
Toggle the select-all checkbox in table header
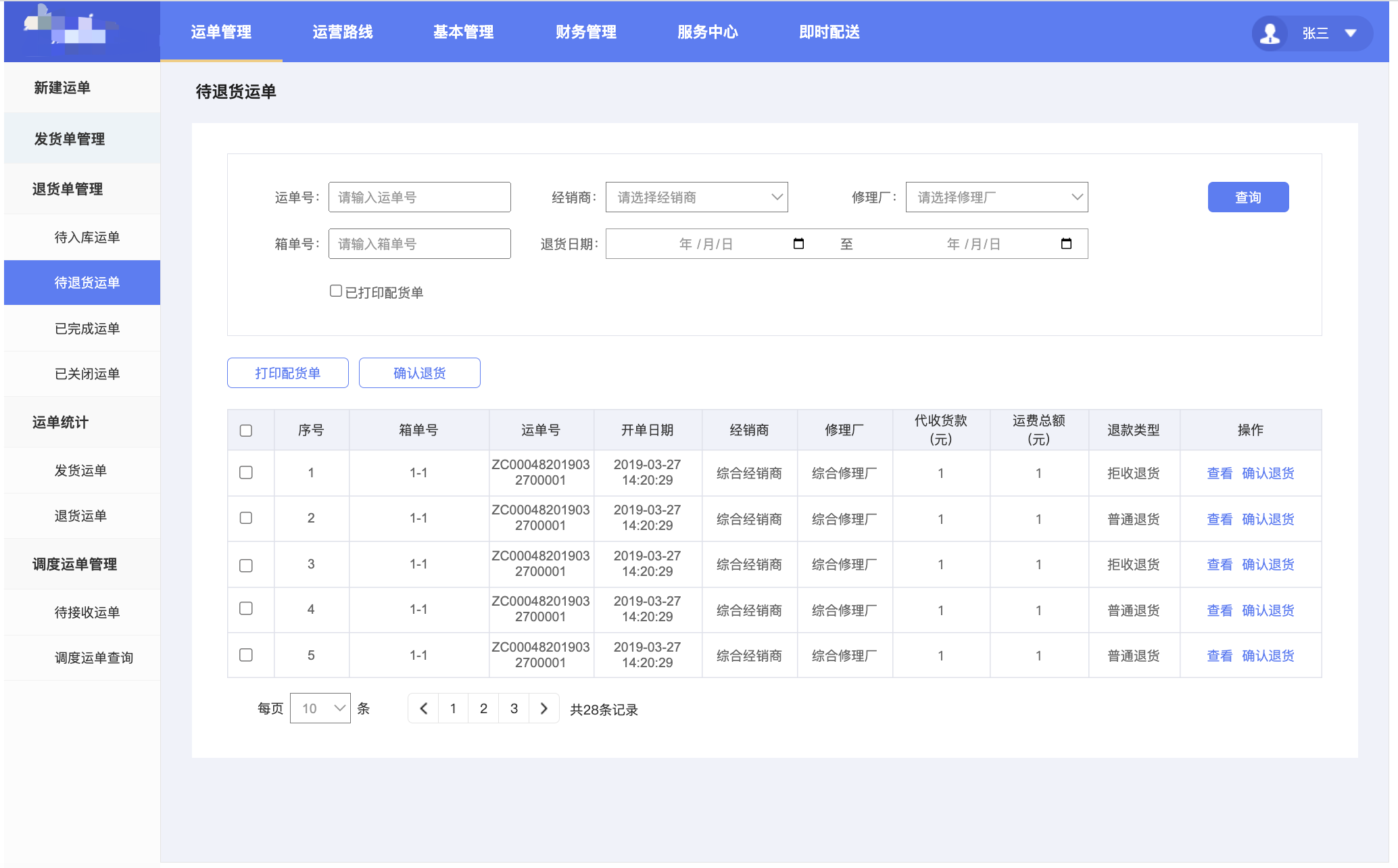(x=246, y=431)
